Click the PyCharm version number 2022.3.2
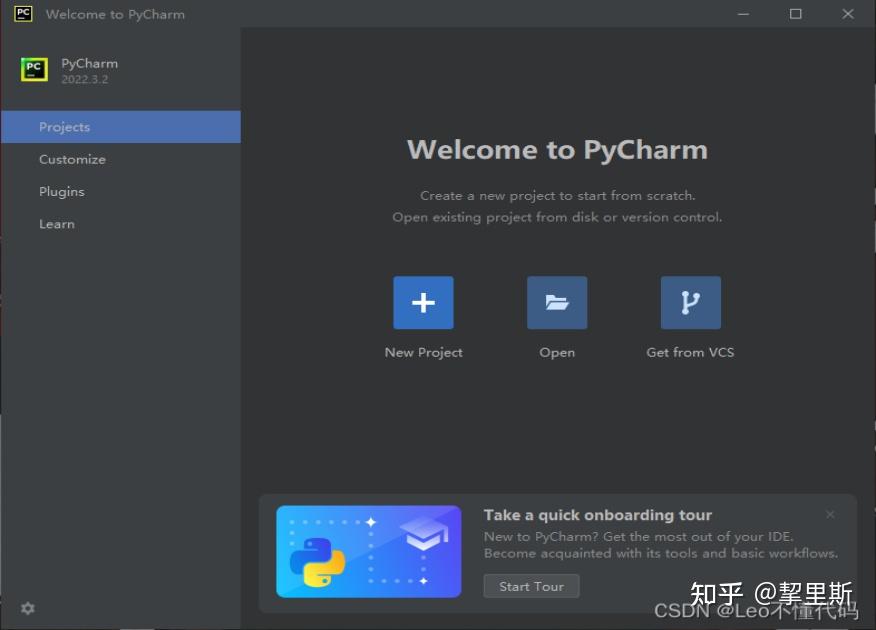 click(x=85, y=79)
